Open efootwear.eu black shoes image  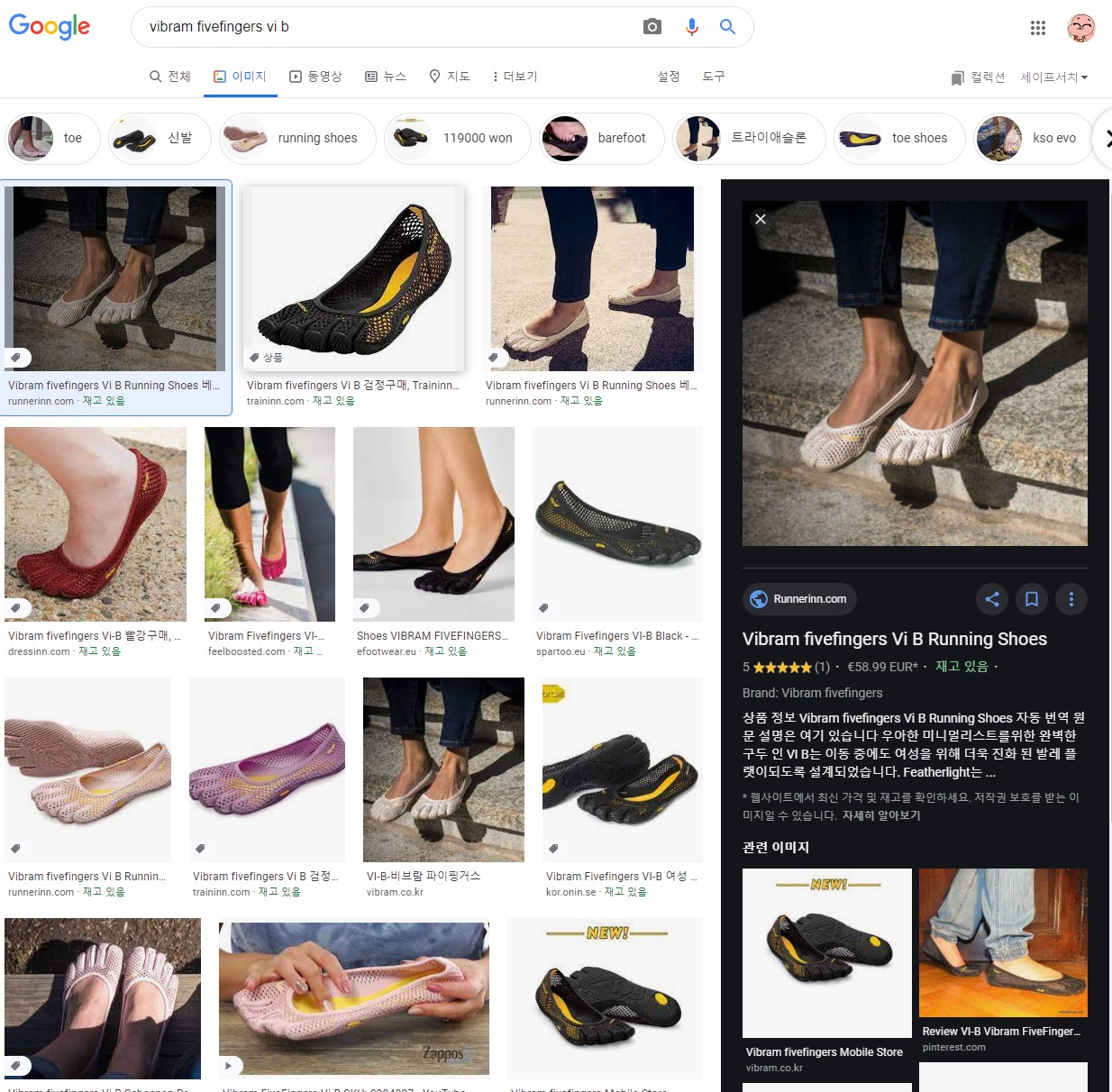click(433, 524)
